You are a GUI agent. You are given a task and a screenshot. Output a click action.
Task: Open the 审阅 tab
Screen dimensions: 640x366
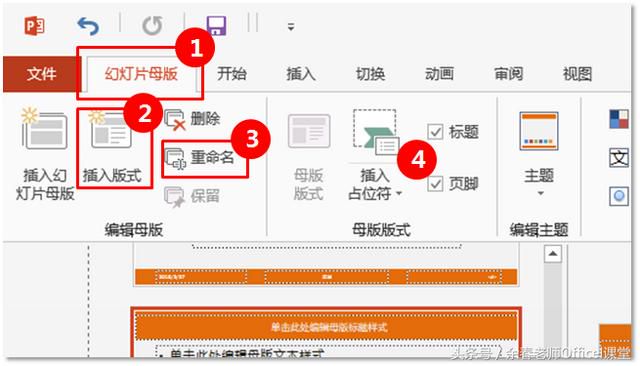509,74
